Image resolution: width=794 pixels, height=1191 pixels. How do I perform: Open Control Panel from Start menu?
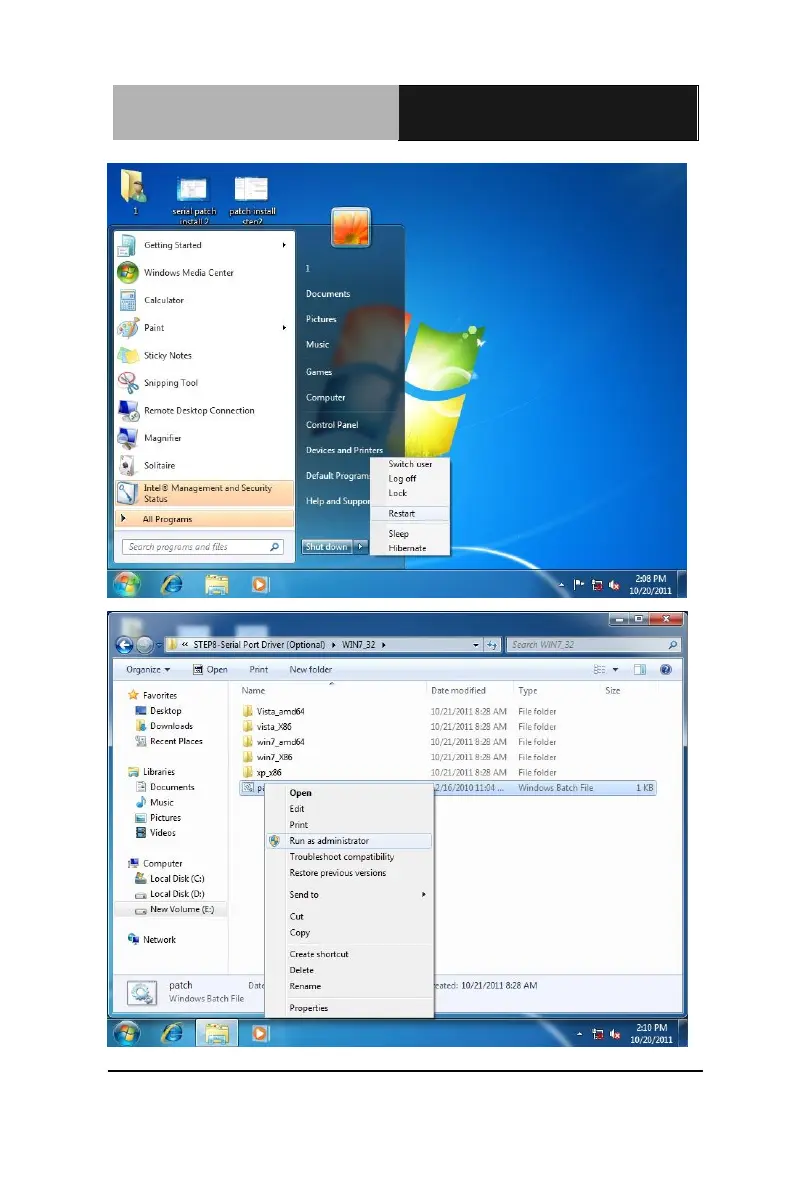click(332, 425)
